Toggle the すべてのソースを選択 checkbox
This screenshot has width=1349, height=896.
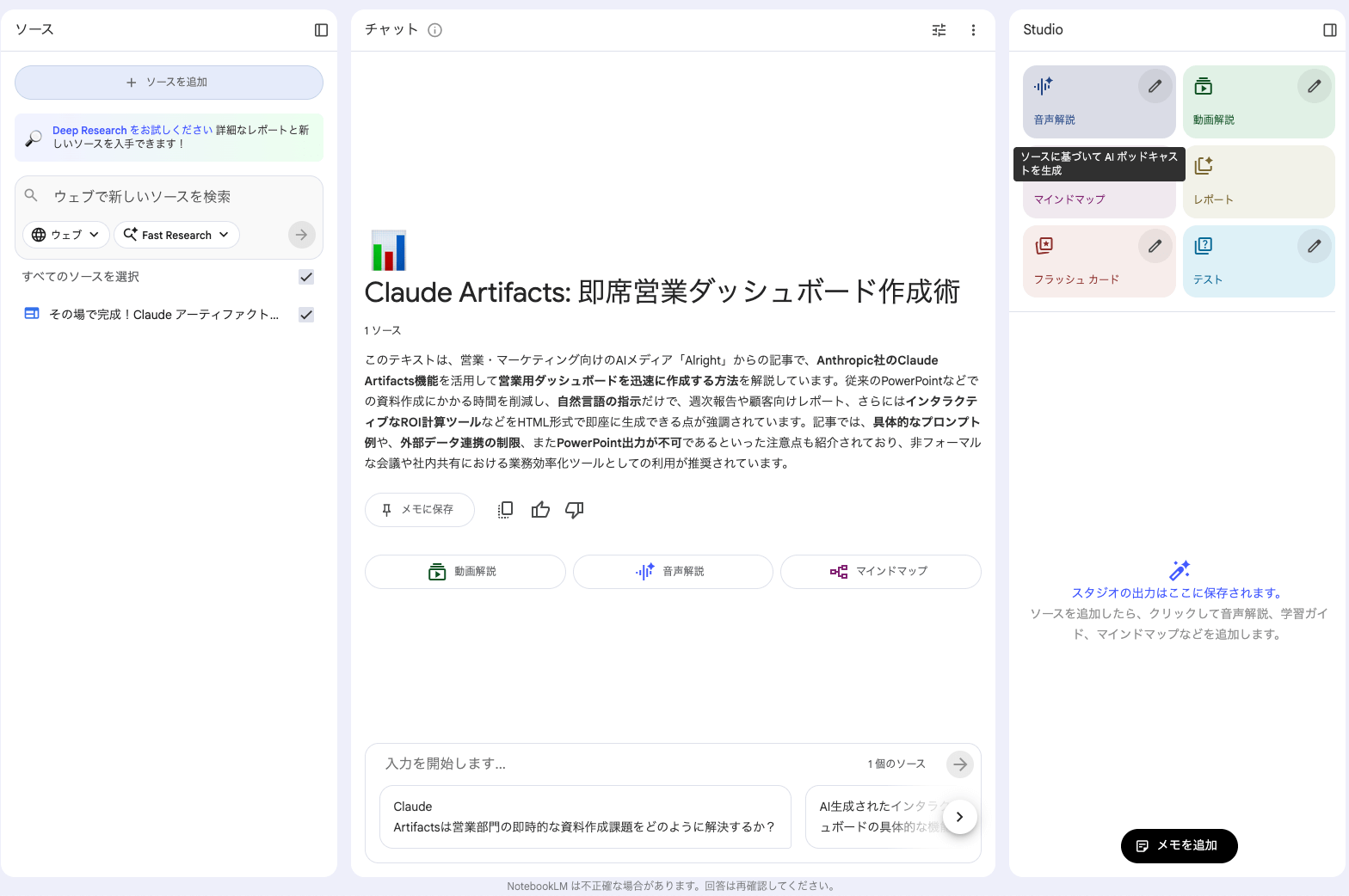pos(306,277)
